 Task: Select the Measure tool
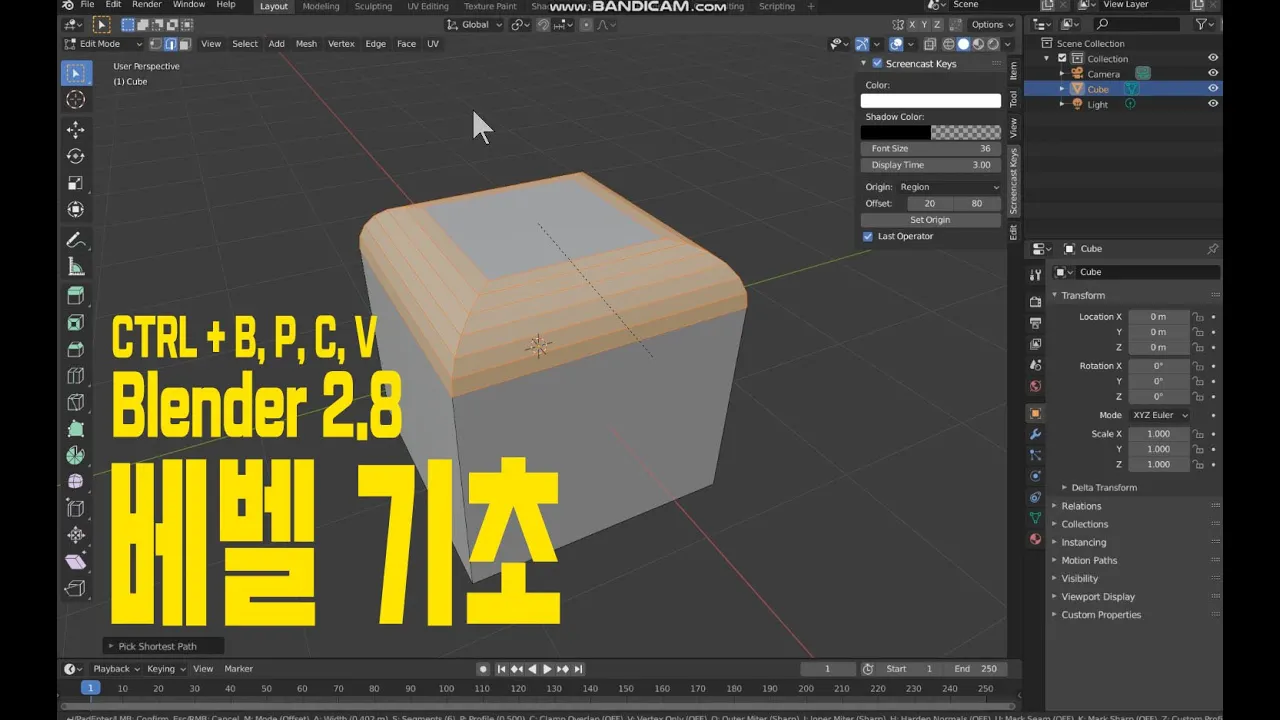pos(75,266)
